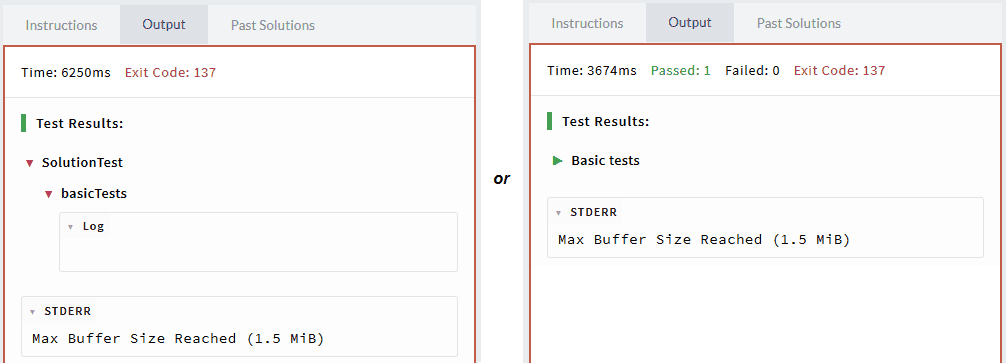The height and width of the screenshot is (363, 1006).
Task: Click the empty Log output box
Action: [259, 242]
